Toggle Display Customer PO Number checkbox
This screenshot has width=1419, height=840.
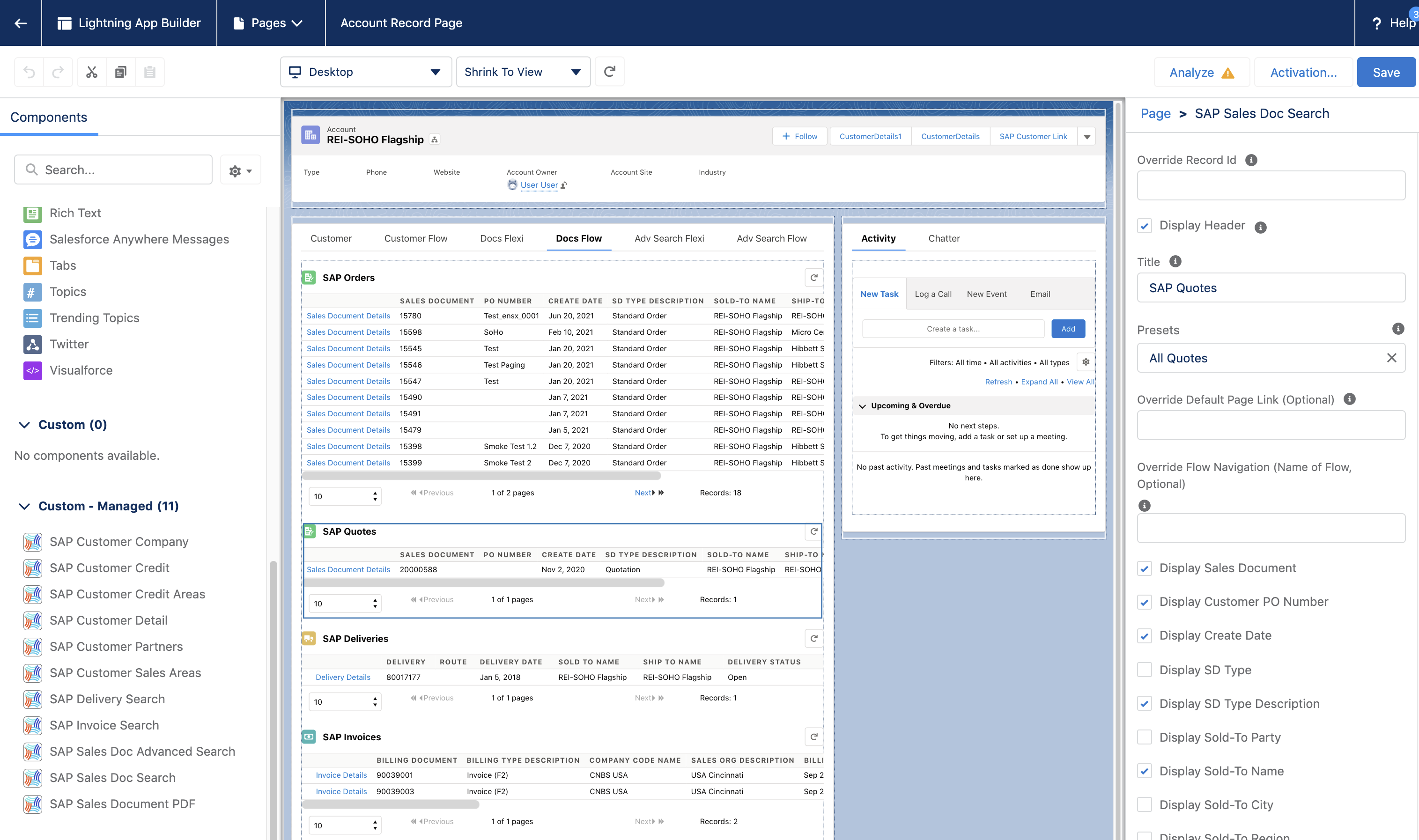click(x=1145, y=602)
